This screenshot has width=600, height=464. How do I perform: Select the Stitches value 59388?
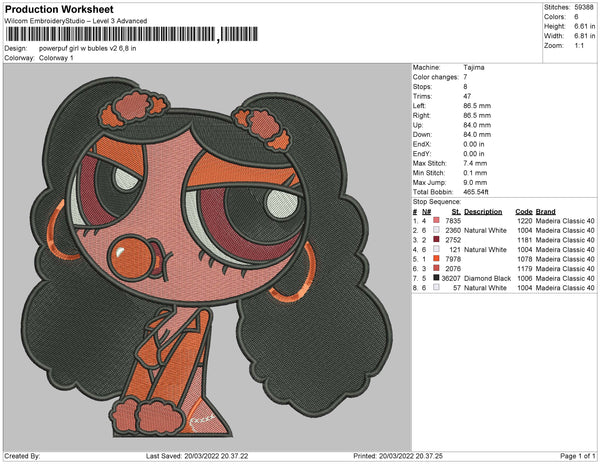(x=584, y=7)
